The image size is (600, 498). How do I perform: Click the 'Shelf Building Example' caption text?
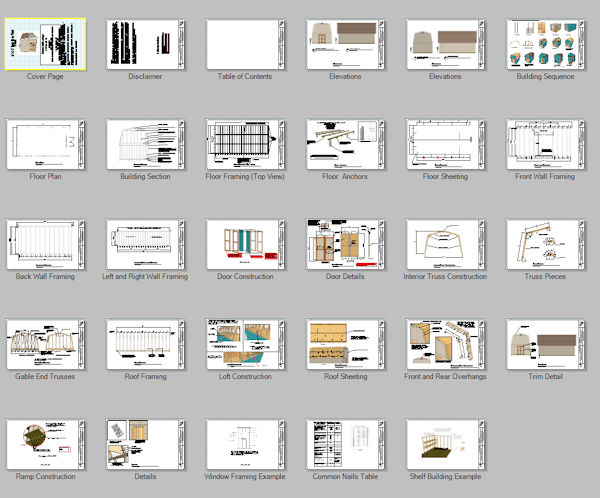click(x=445, y=476)
